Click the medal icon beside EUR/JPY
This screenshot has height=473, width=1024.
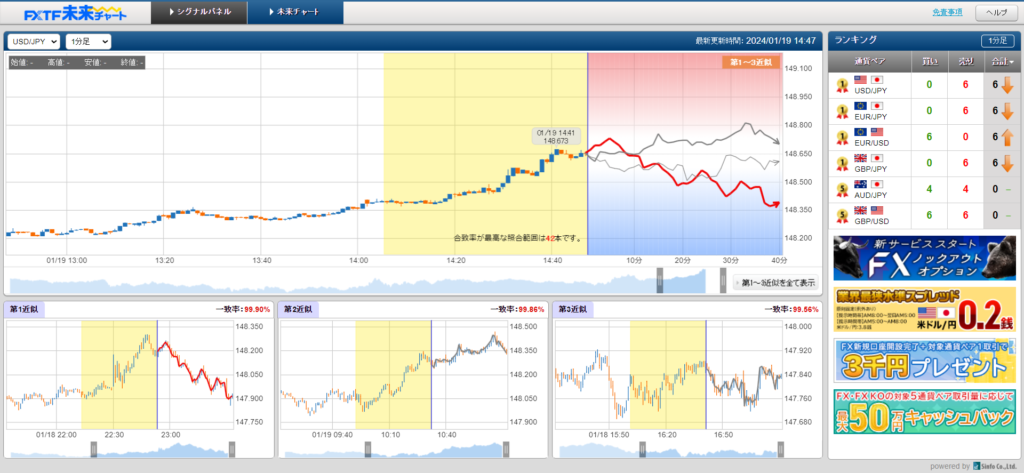[842, 112]
